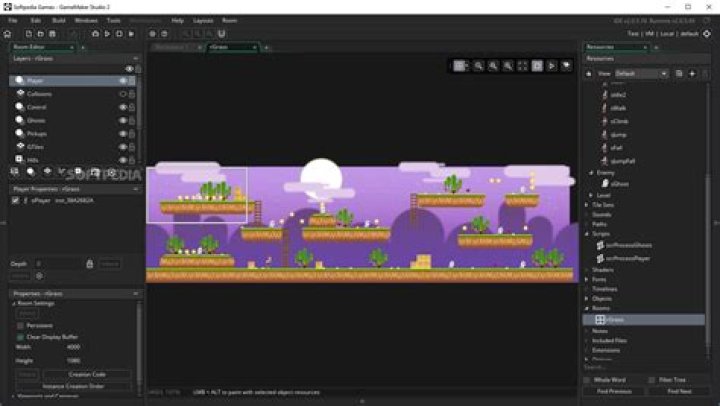Click the Find Next button
This screenshot has width=720, height=406.
pos(679,391)
